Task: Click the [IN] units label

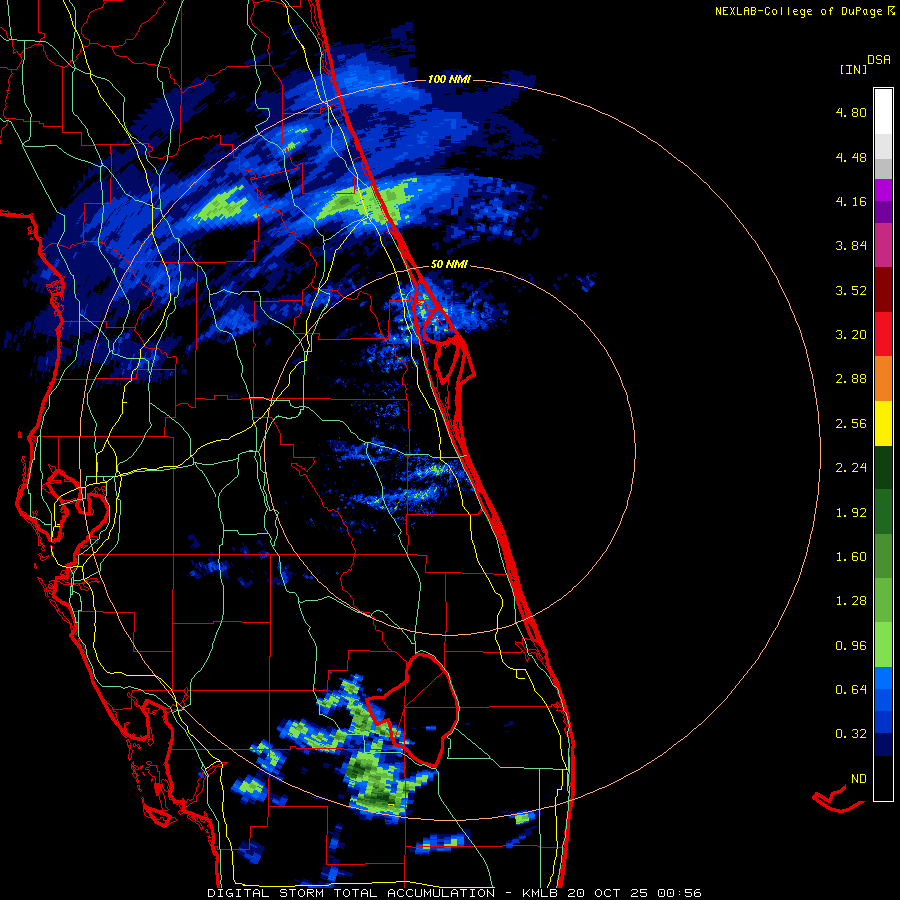Action: [853, 69]
